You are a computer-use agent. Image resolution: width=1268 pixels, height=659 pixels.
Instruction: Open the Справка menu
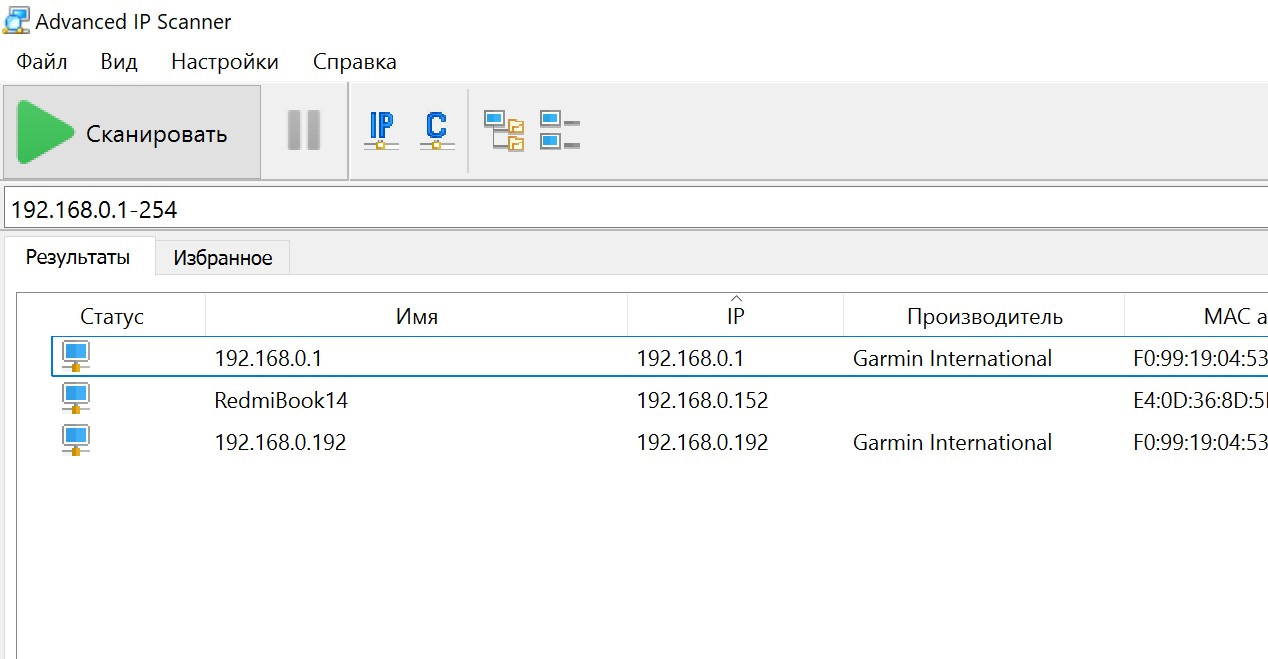[x=355, y=62]
